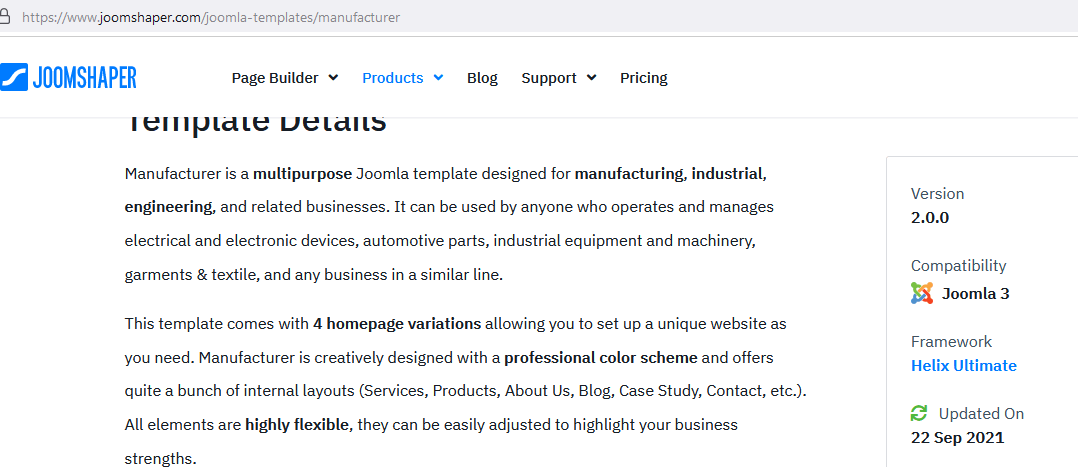Expand the Page Builder dropdown arrow
Screen dimensions: 1078x467
coord(333,78)
